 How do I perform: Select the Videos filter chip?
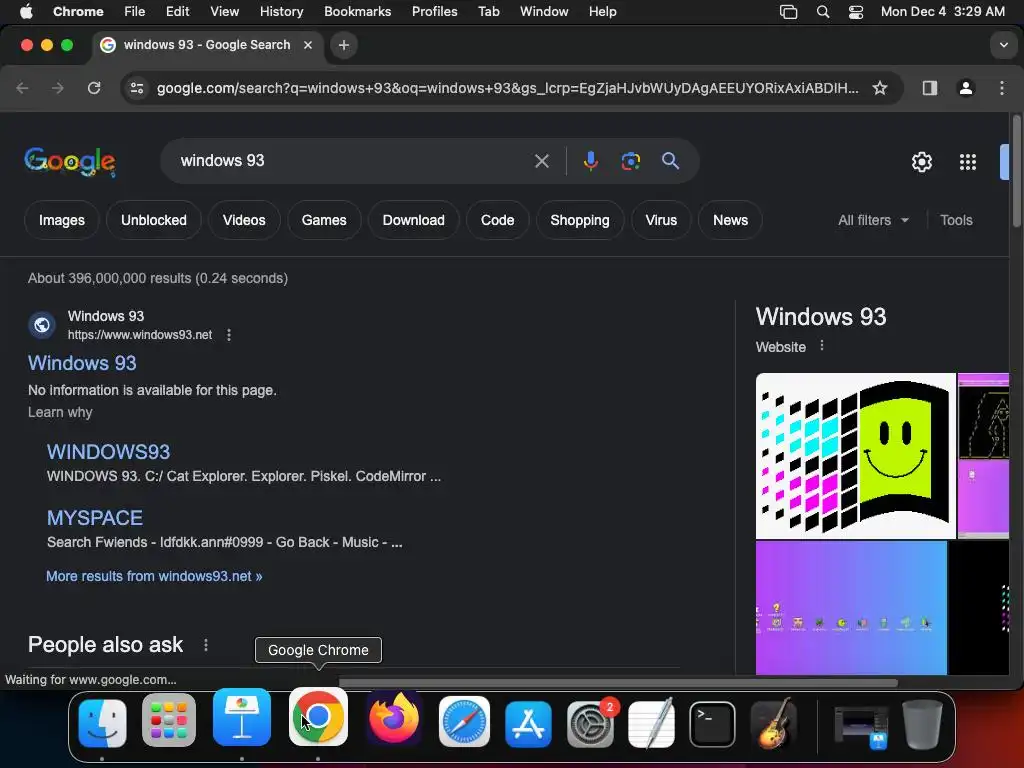(x=244, y=221)
